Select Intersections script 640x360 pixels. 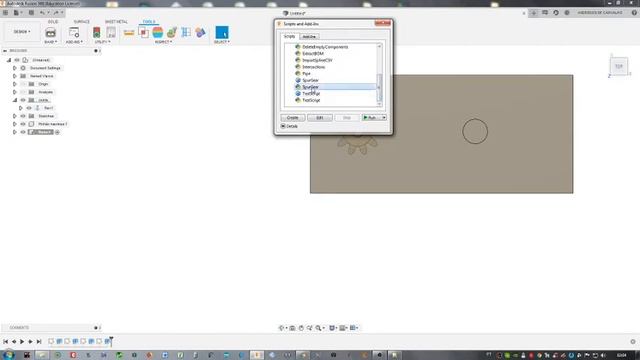point(313,67)
